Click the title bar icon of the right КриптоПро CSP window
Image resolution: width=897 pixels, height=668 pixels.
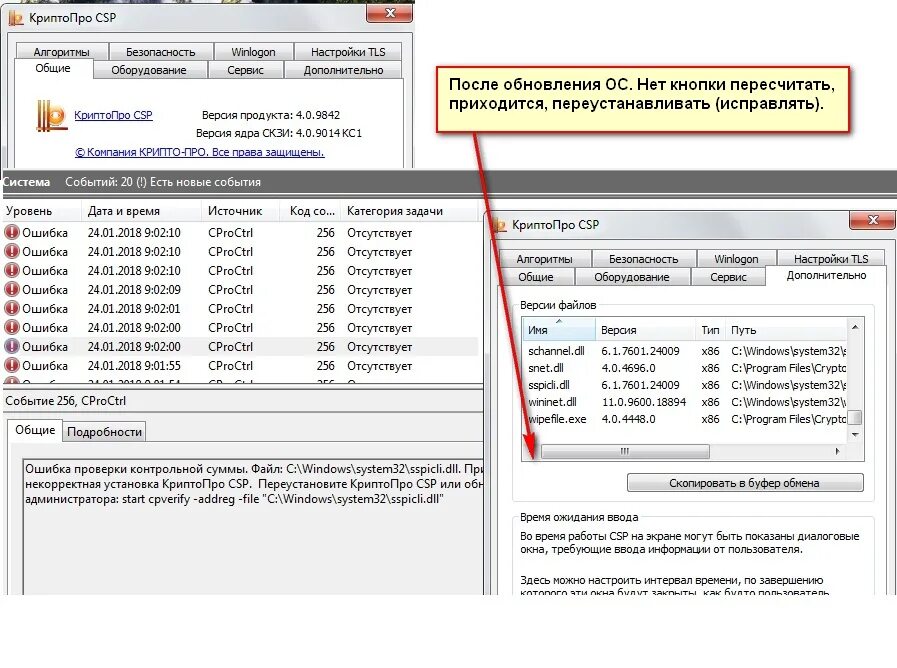click(500, 225)
